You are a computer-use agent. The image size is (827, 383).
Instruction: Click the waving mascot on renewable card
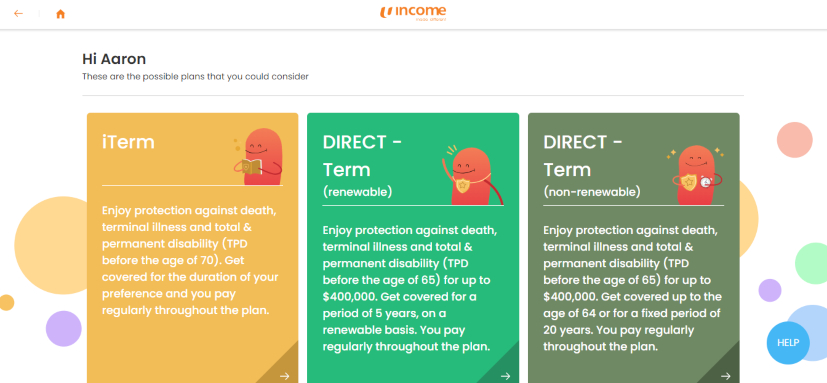471,175
